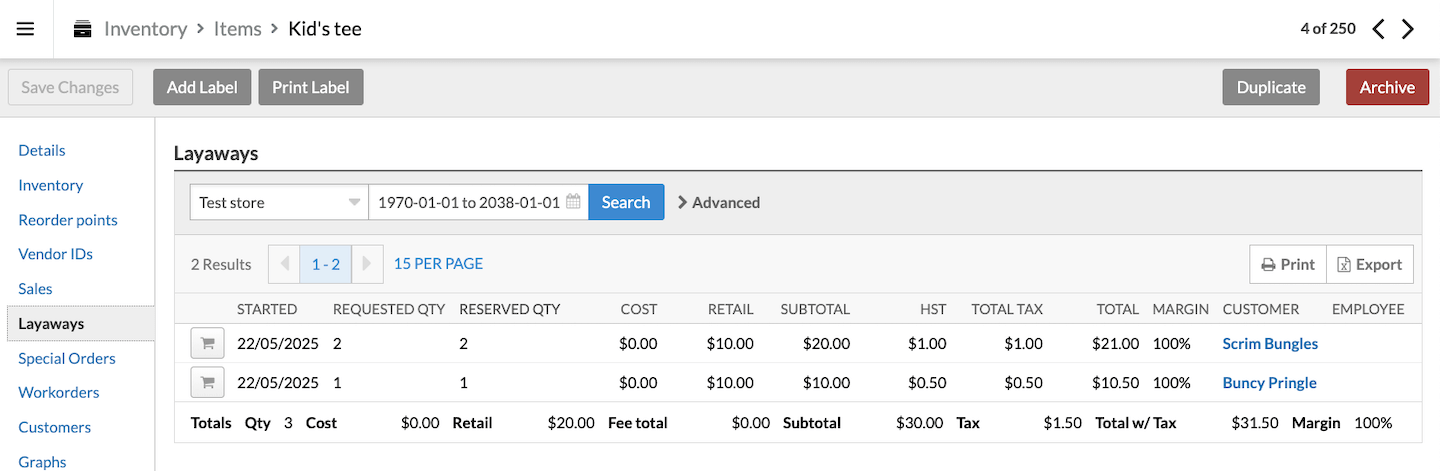Open the Workorders tab

coord(59,392)
